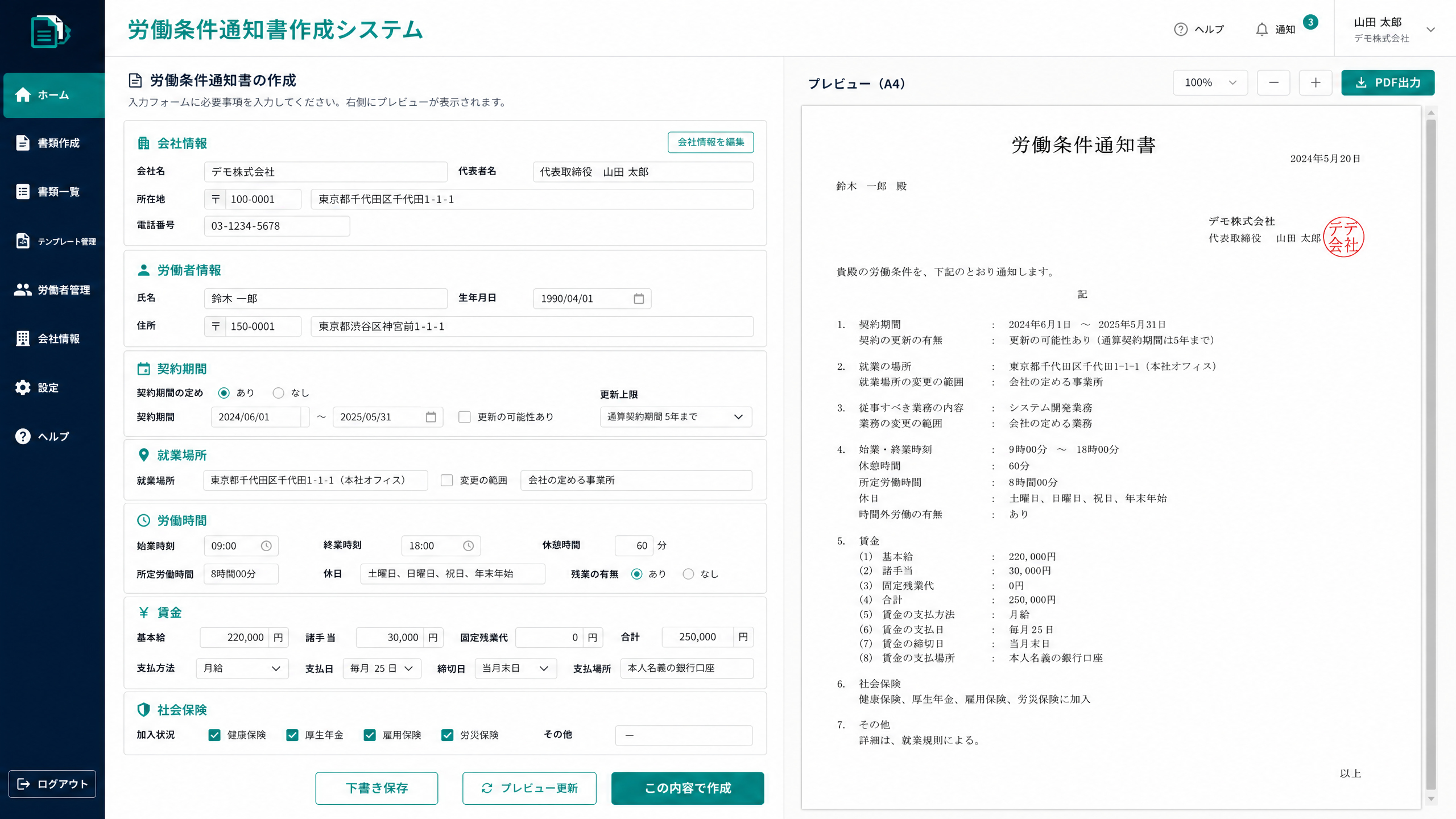
Task: Click the help question mark icon in header
Action: point(1181,29)
